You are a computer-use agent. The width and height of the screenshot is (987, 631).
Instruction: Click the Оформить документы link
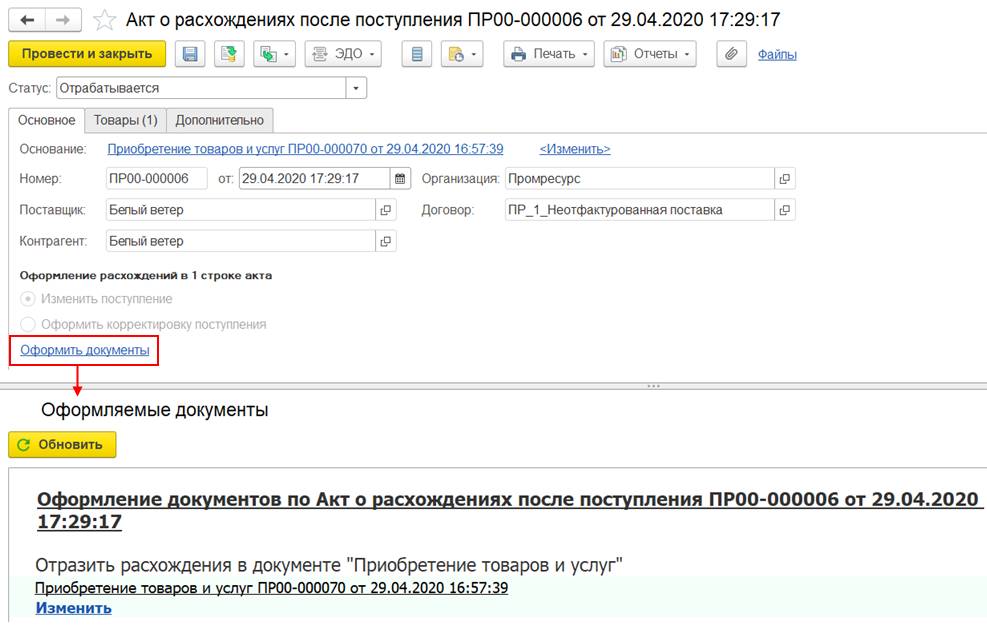(85, 350)
